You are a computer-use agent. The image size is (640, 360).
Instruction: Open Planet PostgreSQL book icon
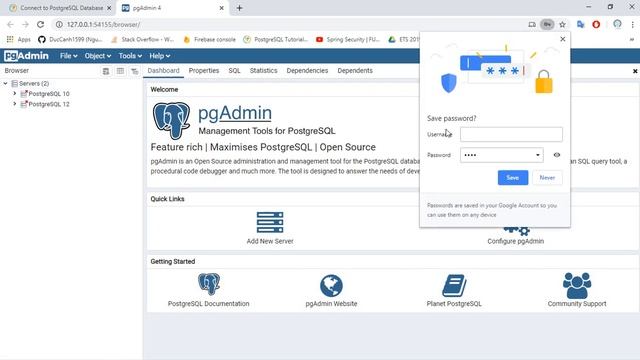[454, 285]
